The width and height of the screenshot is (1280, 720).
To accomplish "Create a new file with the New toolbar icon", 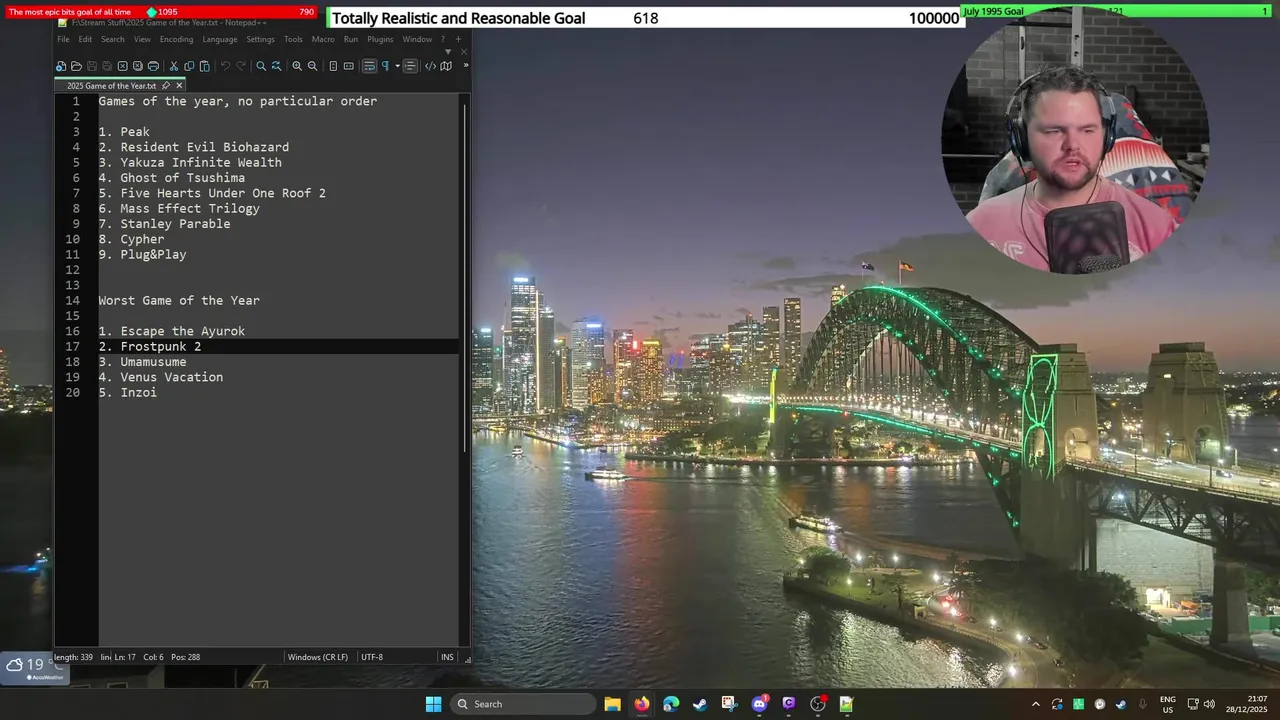I will pos(61,66).
